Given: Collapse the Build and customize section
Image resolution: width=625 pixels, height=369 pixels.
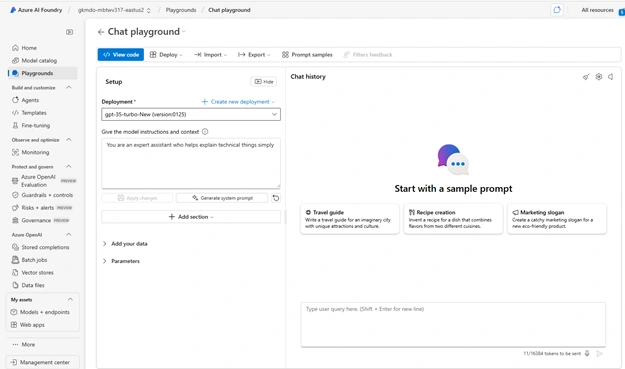Looking at the screenshot, I should point(69,87).
